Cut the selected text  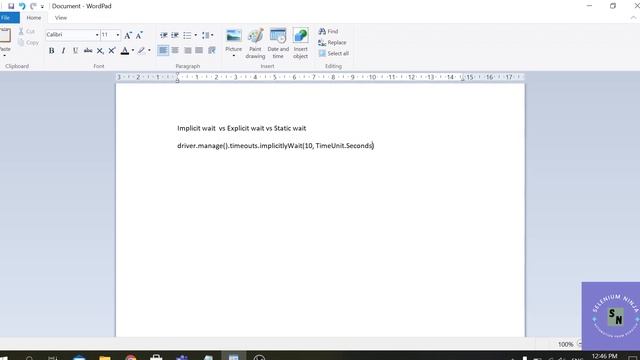coord(27,31)
